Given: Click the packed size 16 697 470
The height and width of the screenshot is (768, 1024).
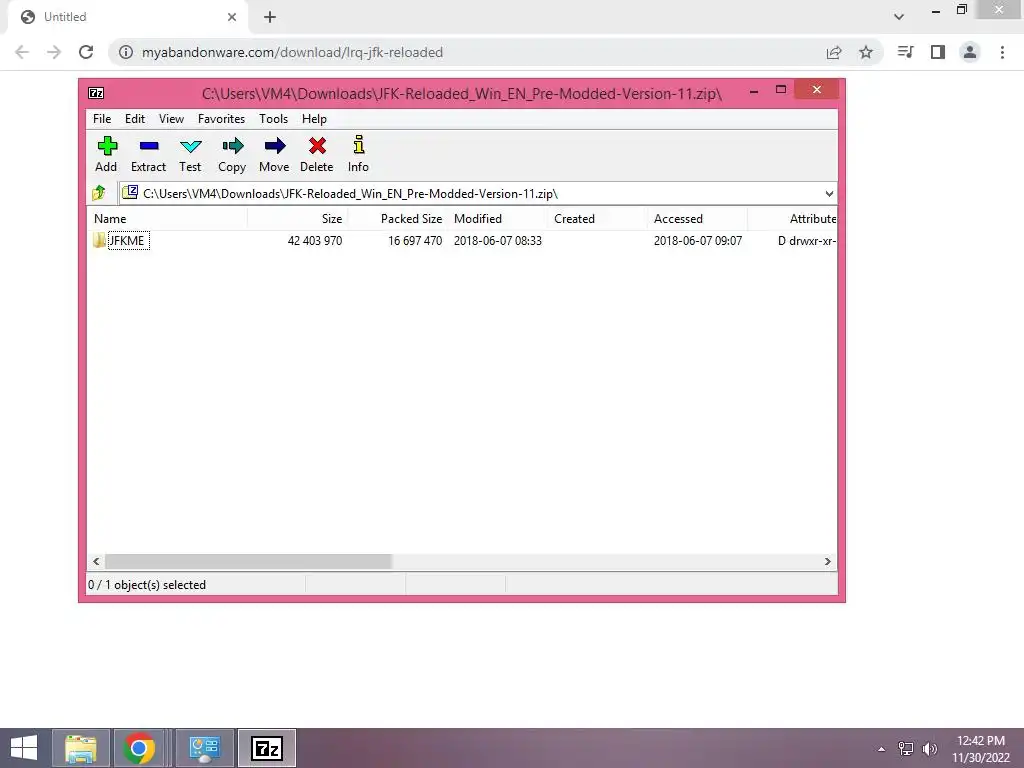Looking at the screenshot, I should tap(415, 240).
